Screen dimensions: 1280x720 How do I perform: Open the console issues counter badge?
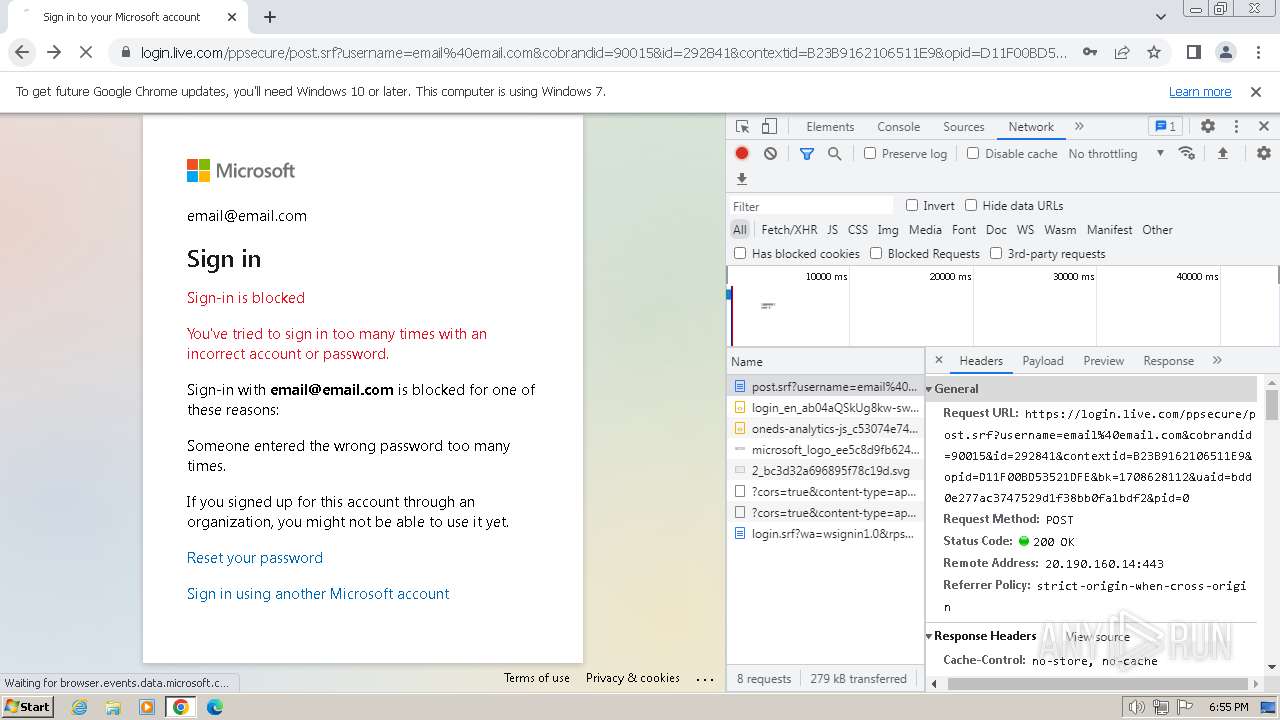(1165, 127)
